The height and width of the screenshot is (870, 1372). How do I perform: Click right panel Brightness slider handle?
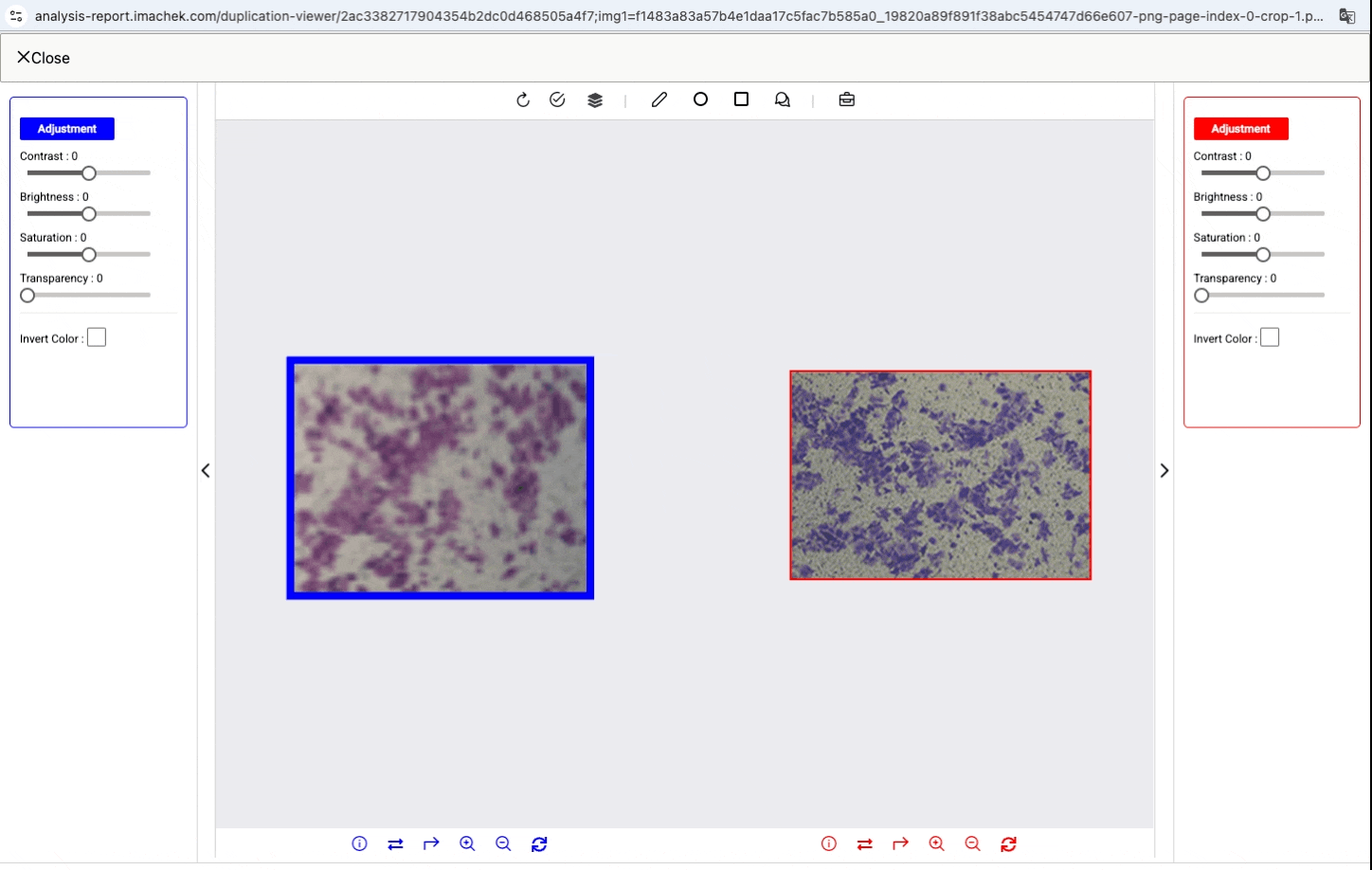(1263, 214)
